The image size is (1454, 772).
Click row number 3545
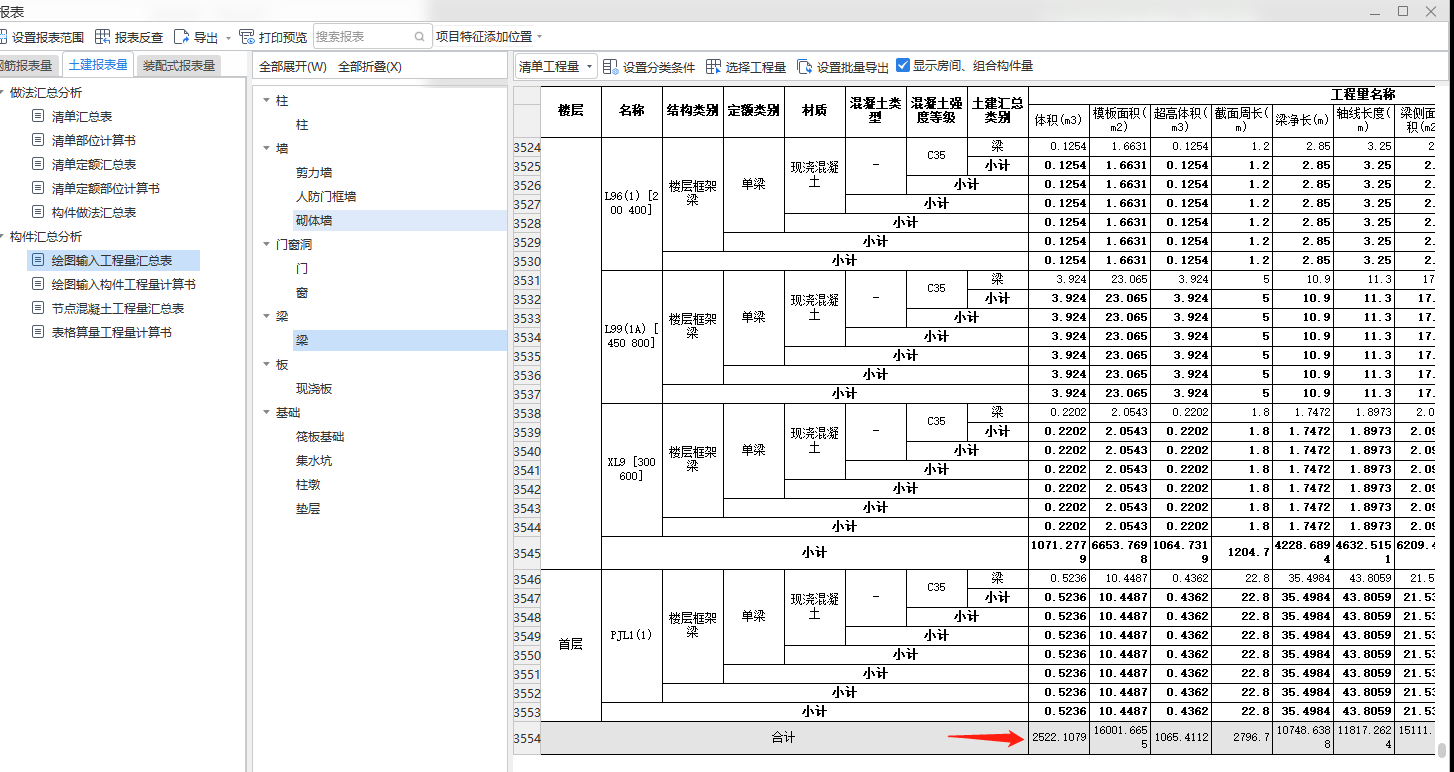526,553
